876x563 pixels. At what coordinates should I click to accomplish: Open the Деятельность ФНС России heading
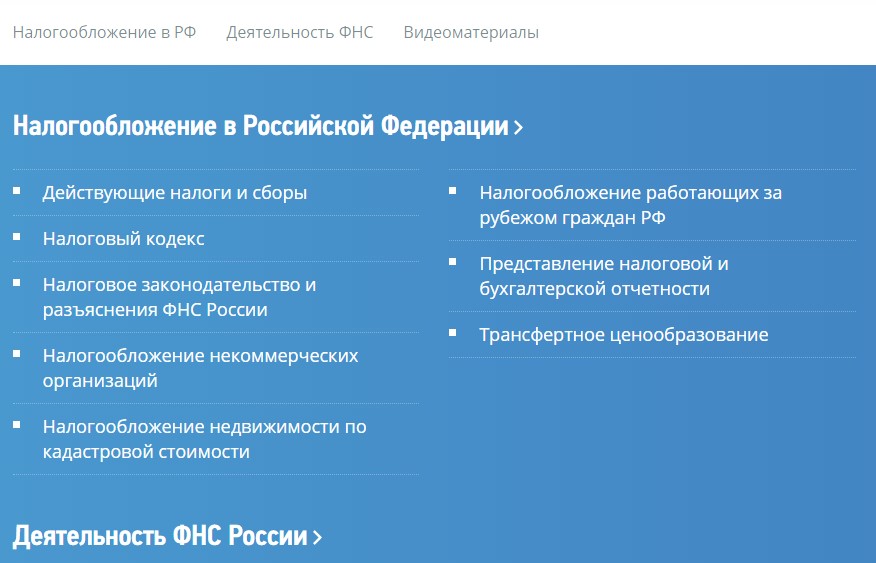pos(160,536)
